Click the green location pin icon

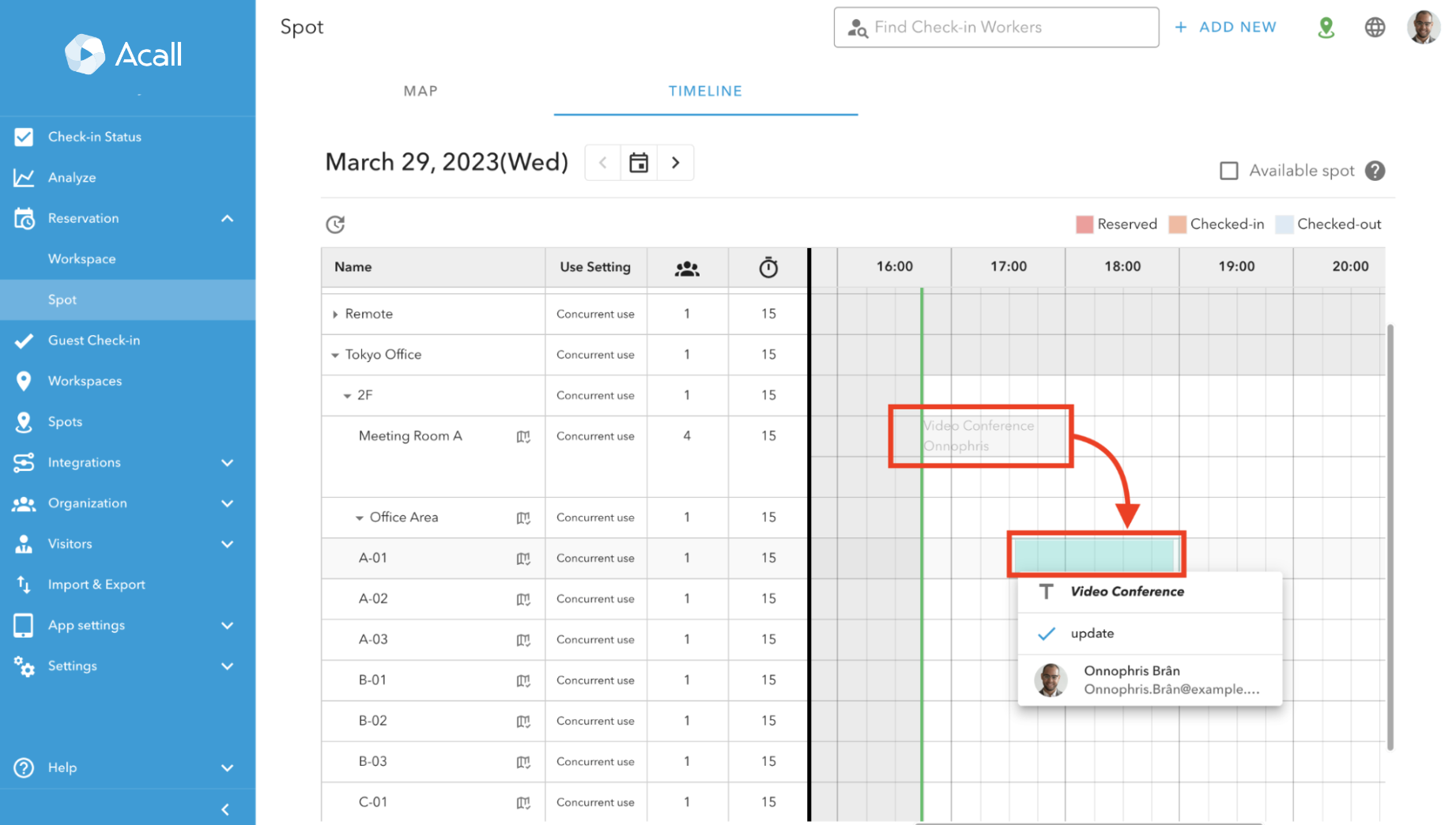[x=1326, y=26]
